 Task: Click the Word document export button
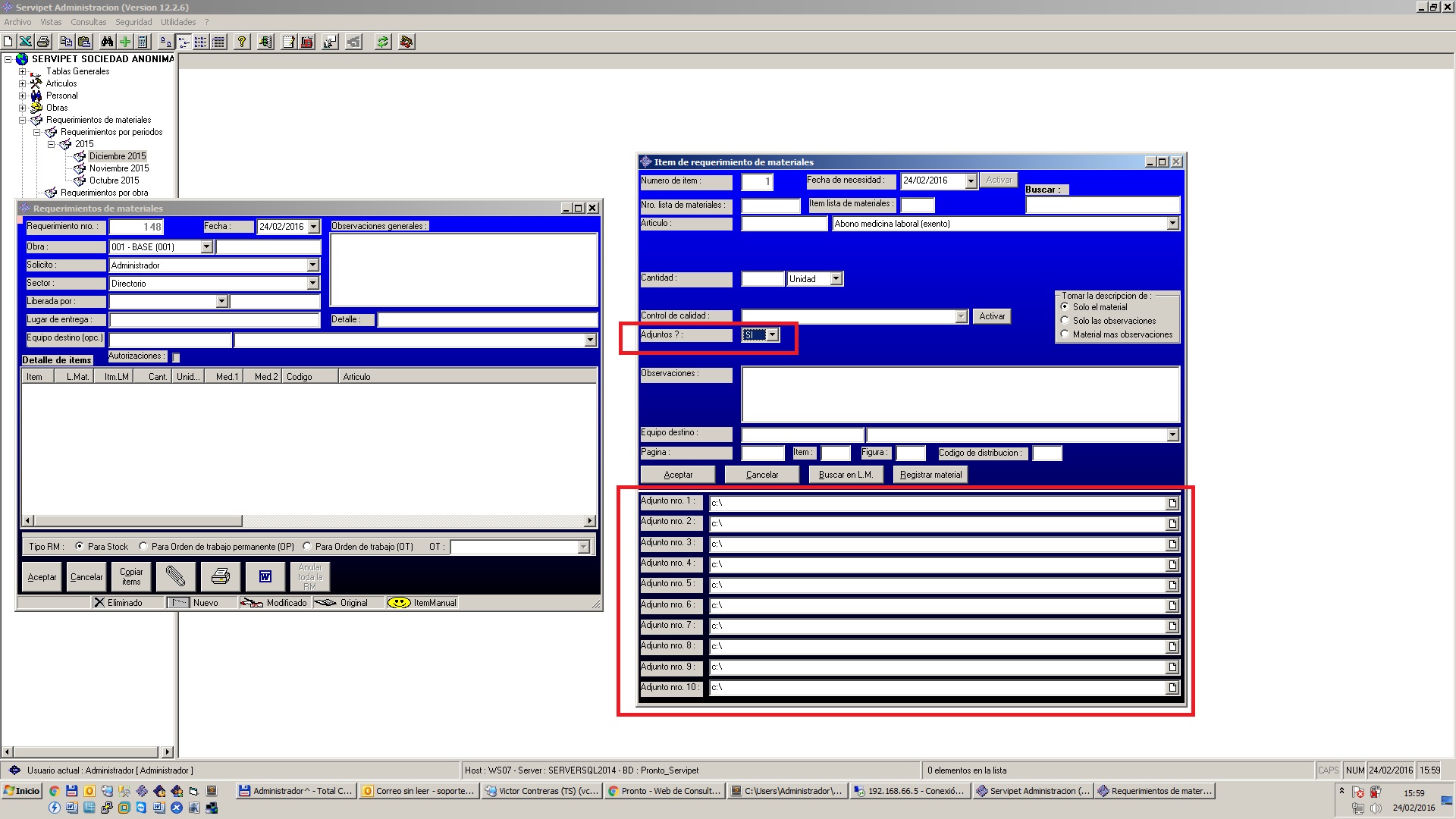pos(265,576)
